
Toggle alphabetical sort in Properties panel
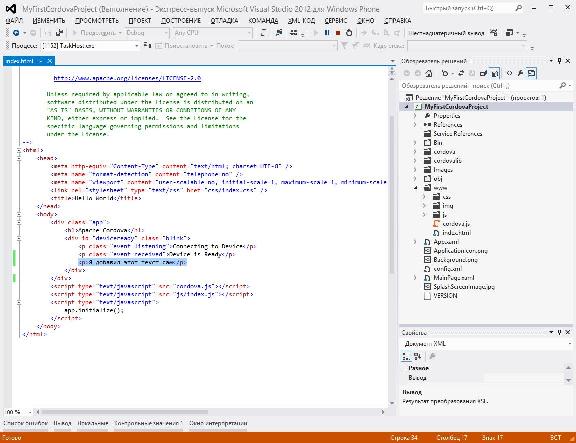(x=417, y=356)
